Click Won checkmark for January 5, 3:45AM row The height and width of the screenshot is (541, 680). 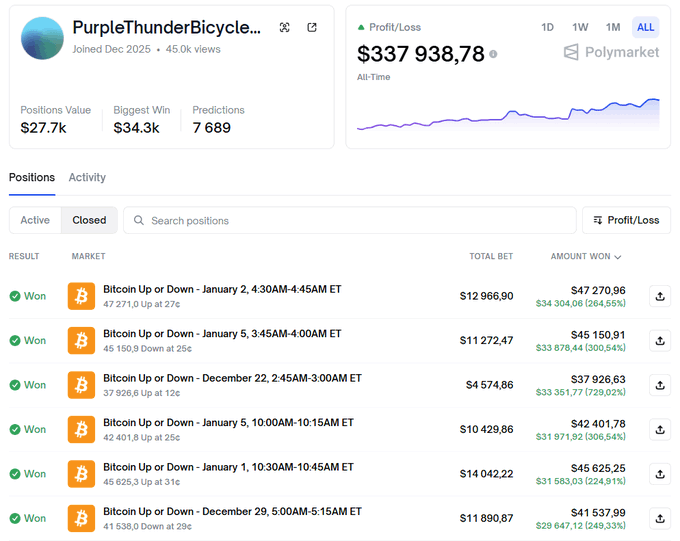point(15,341)
